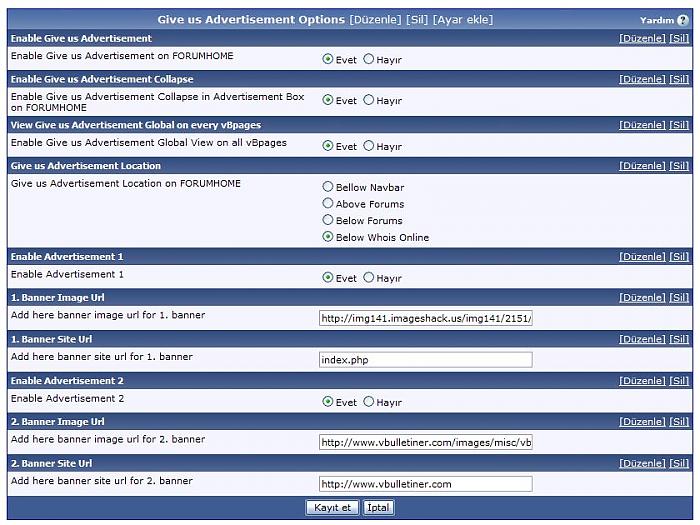The height and width of the screenshot is (525, 700).
Task: Select Hayır for Advertisement Collapse option
Action: 369,100
